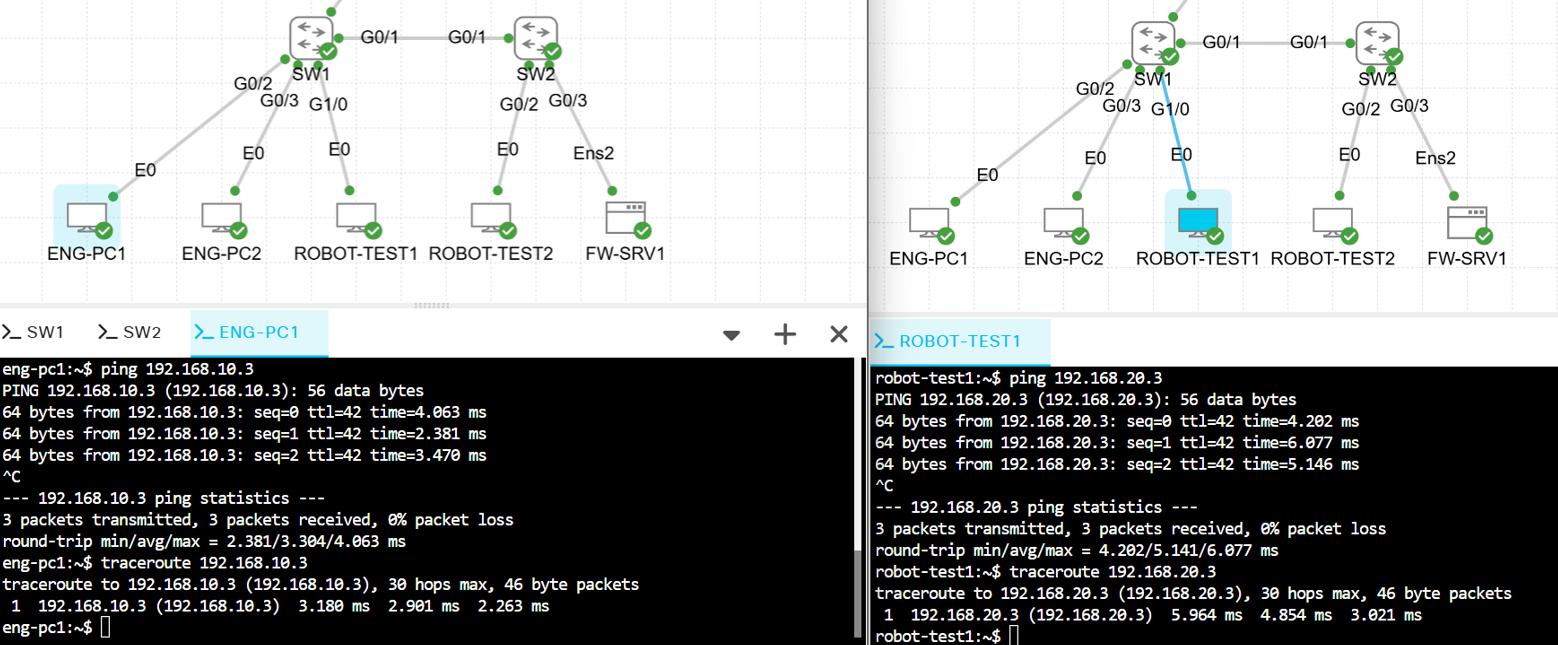
Task: Click the G1/0 port label in left topology
Action: pyautogui.click(x=329, y=103)
